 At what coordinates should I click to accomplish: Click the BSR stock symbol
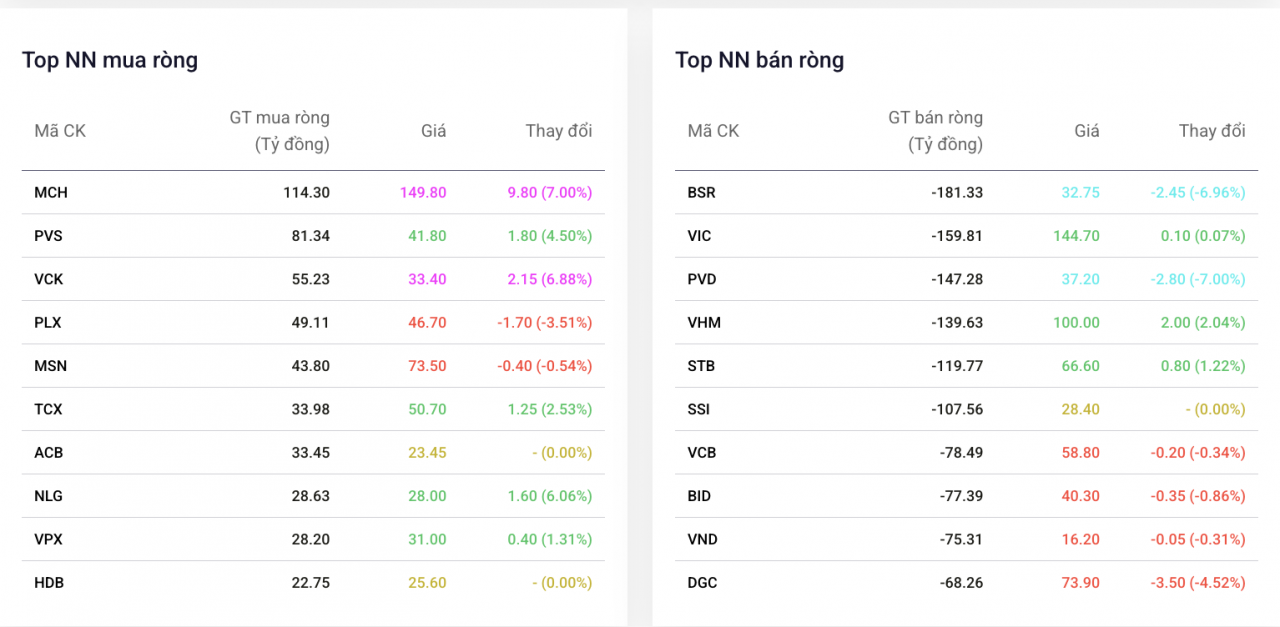point(702,192)
